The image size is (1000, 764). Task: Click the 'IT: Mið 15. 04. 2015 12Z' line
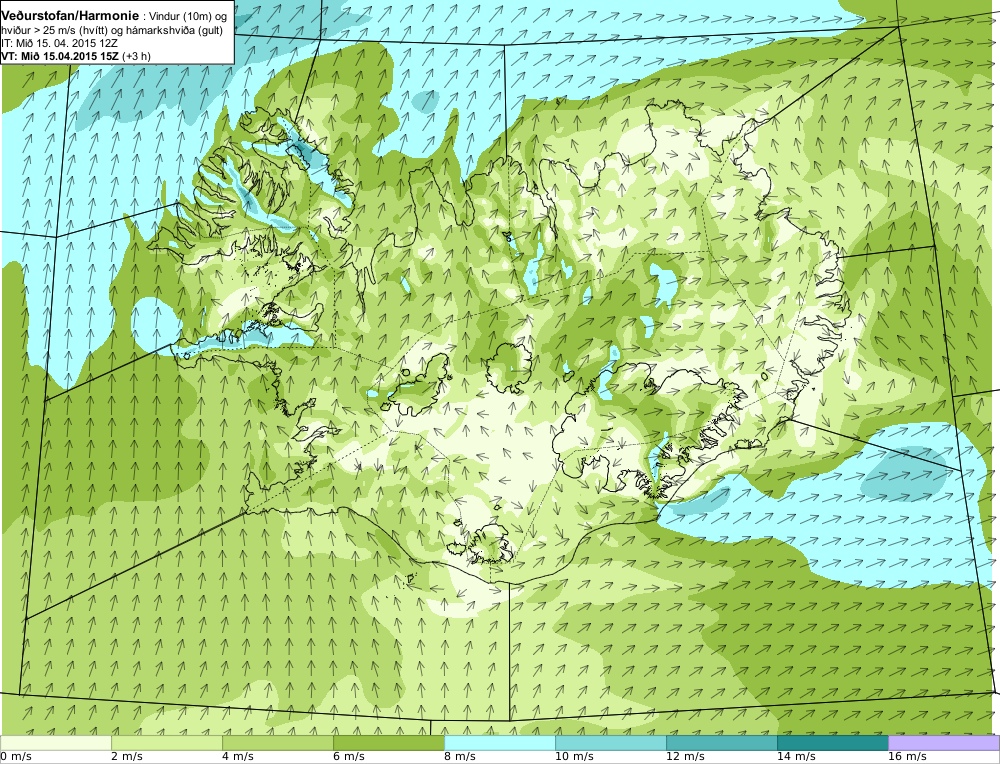59,43
